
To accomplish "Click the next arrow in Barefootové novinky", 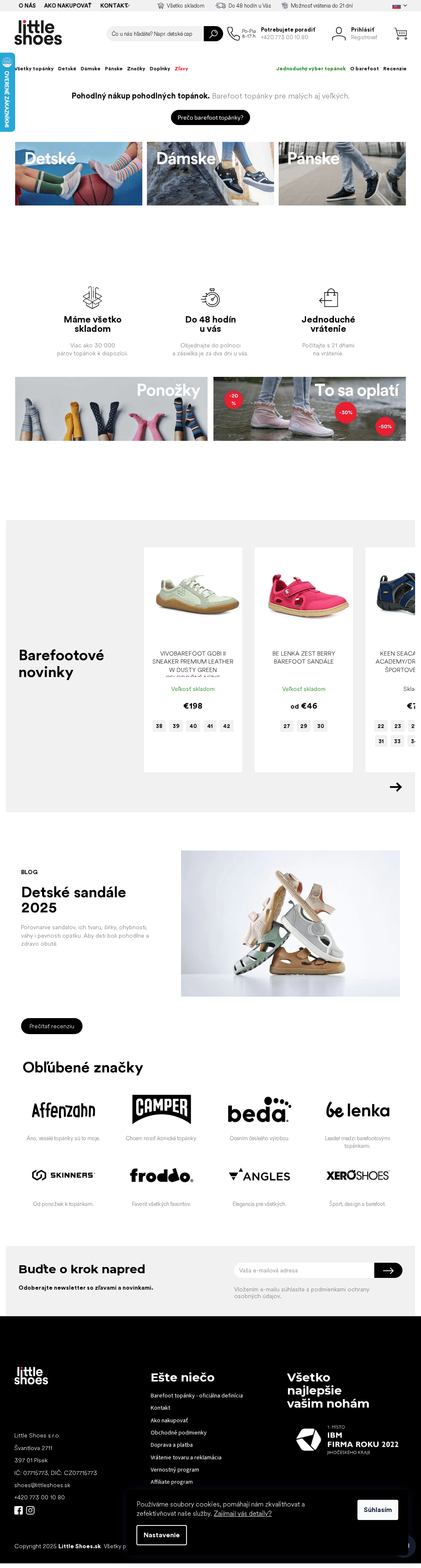I will pyautogui.click(x=395, y=787).
